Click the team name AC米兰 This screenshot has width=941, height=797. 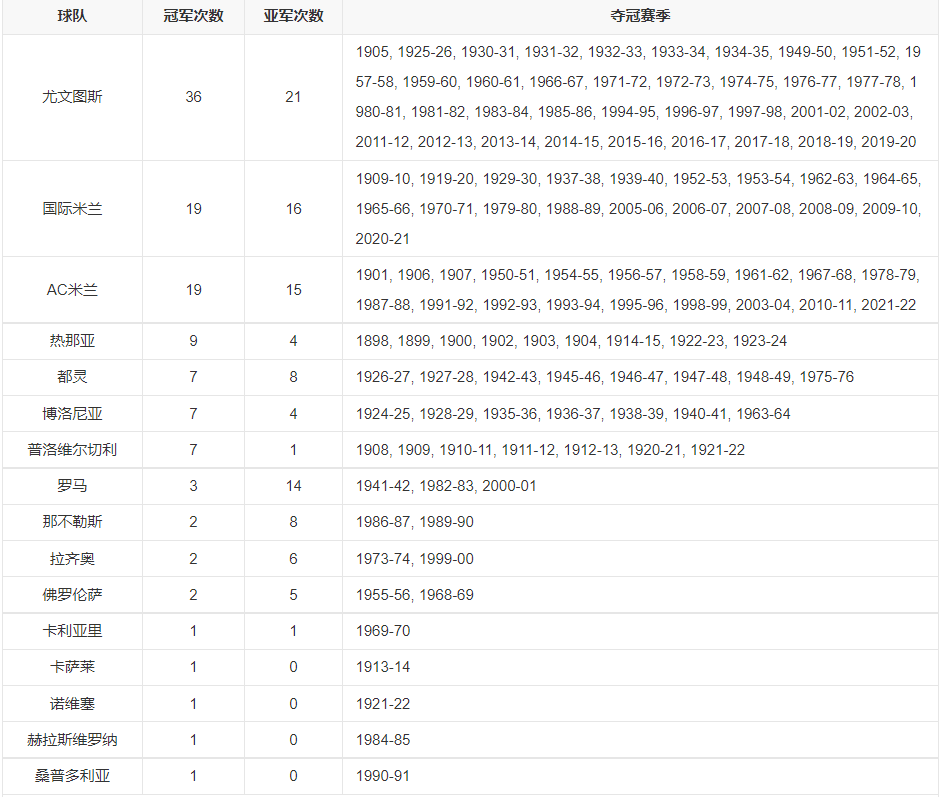[x=72, y=290]
